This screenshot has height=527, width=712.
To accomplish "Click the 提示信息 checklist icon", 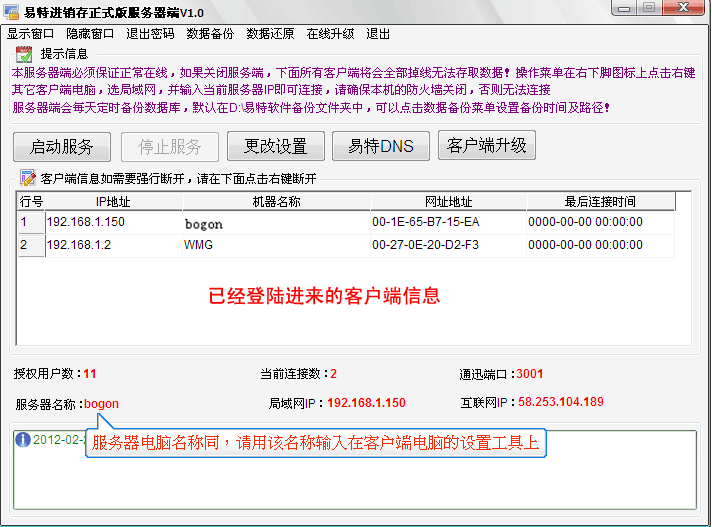I will tap(23, 53).
